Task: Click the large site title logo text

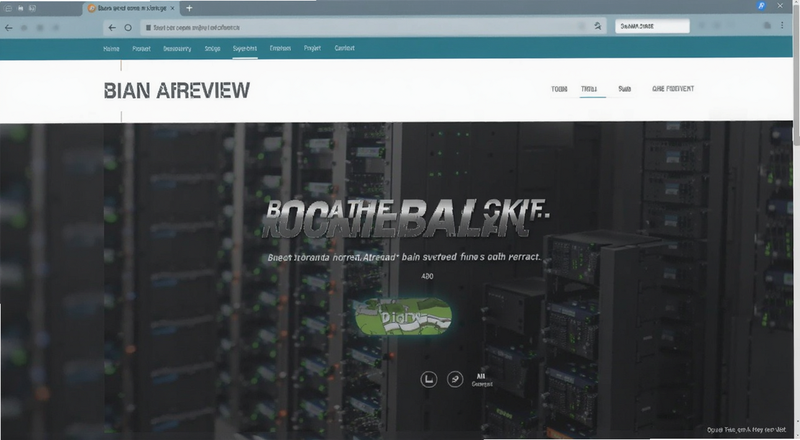Action: (x=177, y=90)
